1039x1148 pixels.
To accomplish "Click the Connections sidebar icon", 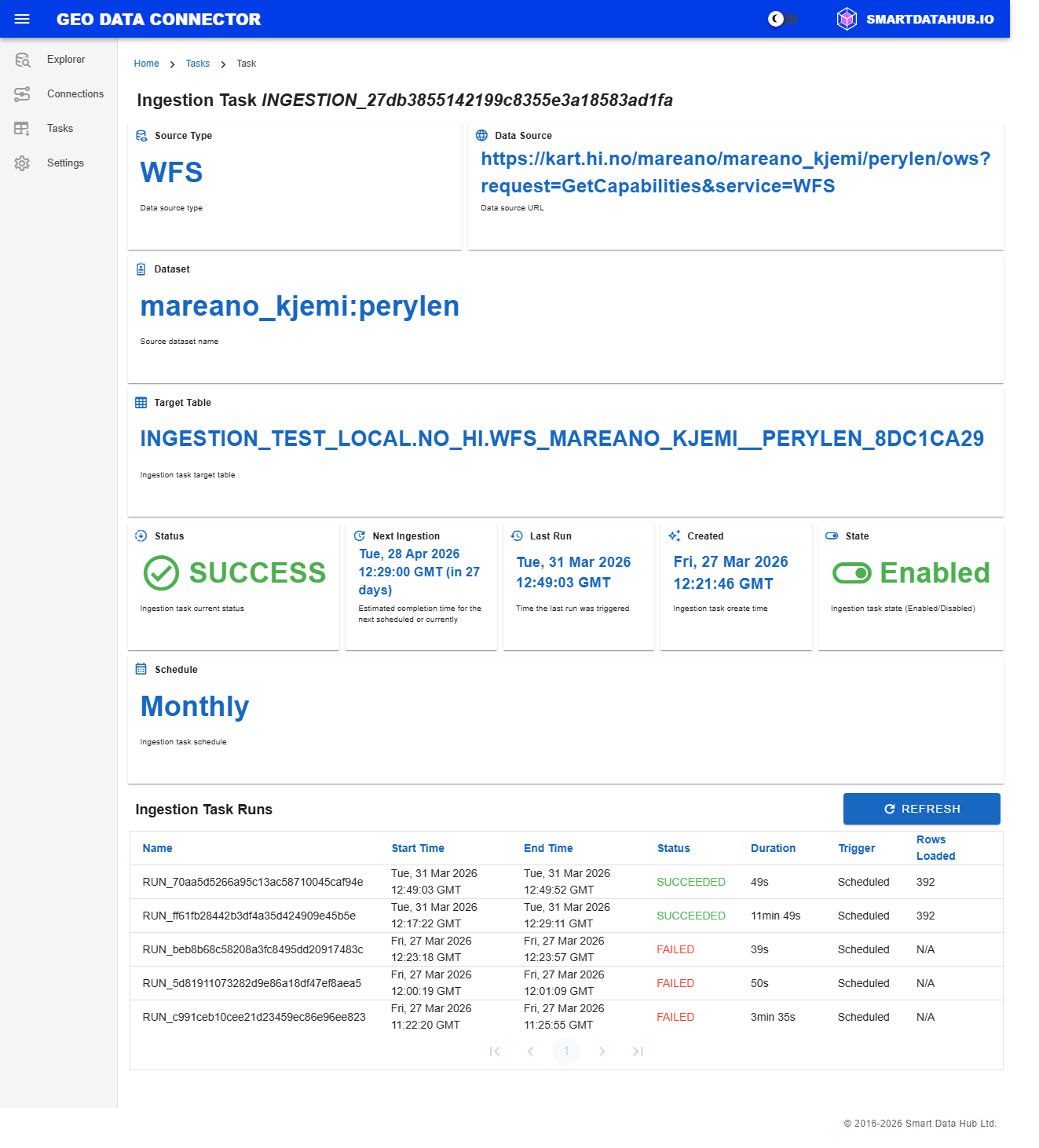I will 22,94.
